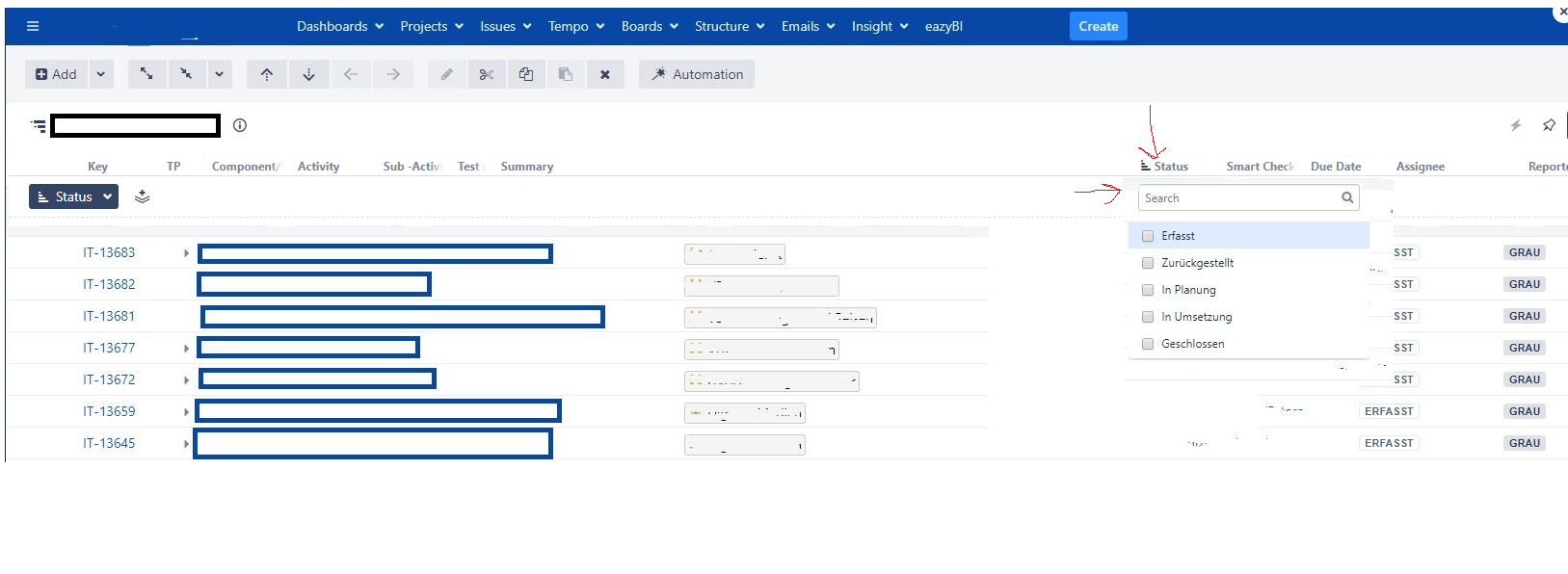Click the blue Create button
This screenshot has height=574, width=1568.
point(1099,26)
